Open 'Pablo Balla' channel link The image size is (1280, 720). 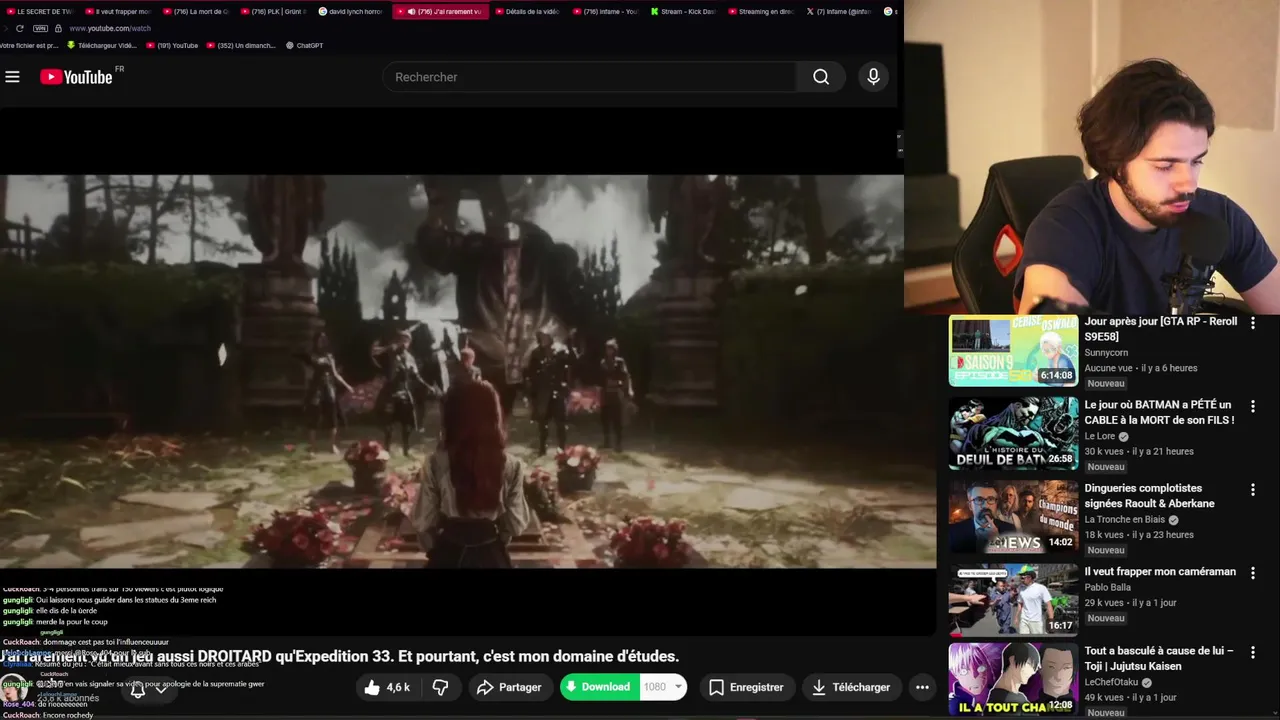tap(1108, 588)
